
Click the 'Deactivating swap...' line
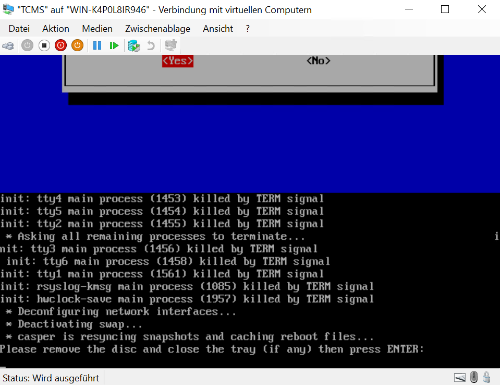click(x=74, y=324)
